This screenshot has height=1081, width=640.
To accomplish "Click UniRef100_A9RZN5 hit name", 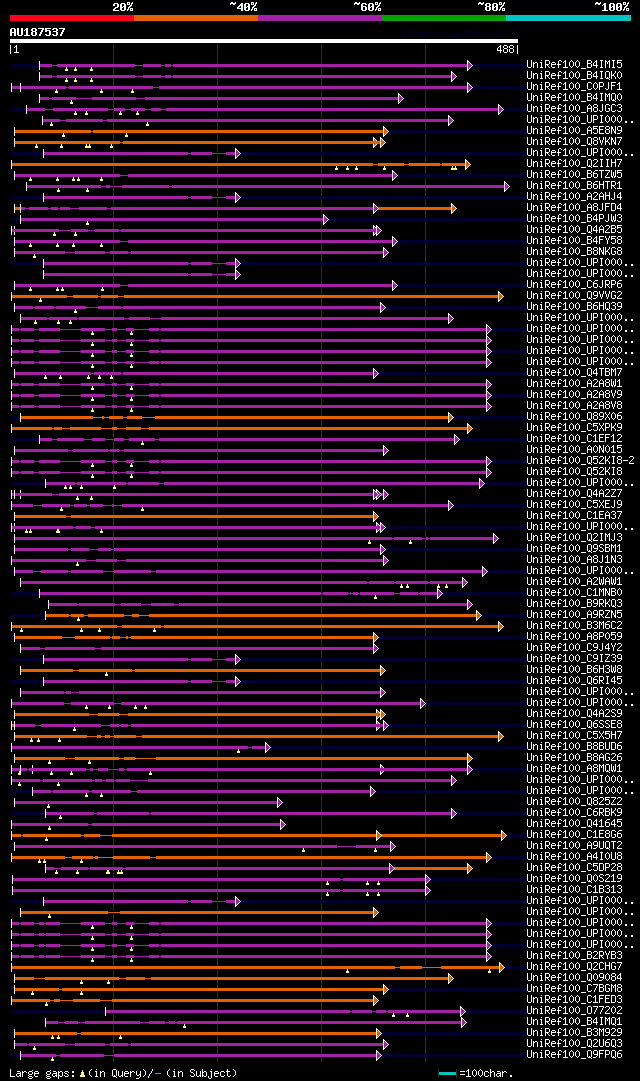I will click(574, 615).
